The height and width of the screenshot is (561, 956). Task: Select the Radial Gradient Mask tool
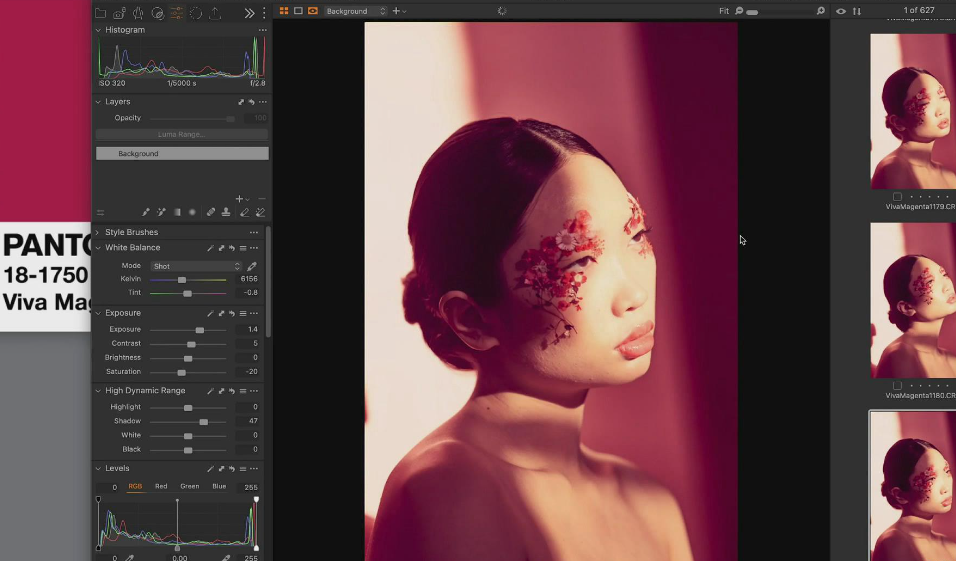[x=192, y=212]
